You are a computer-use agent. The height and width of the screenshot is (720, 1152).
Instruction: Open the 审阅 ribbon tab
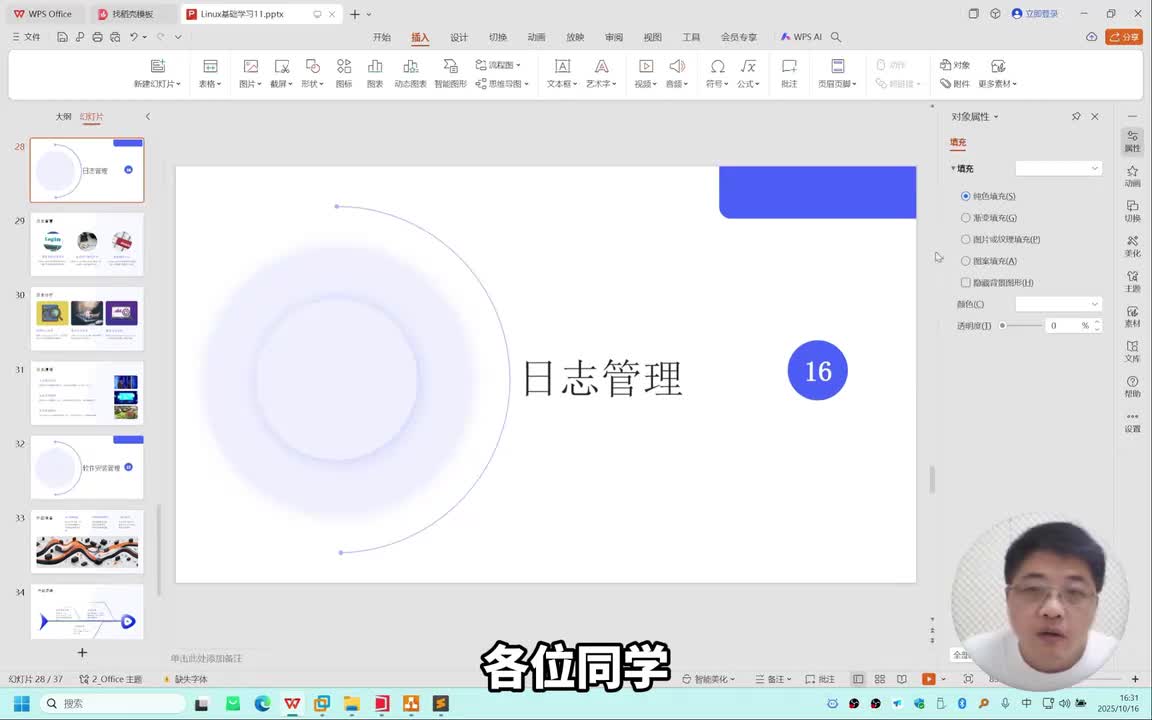(613, 37)
